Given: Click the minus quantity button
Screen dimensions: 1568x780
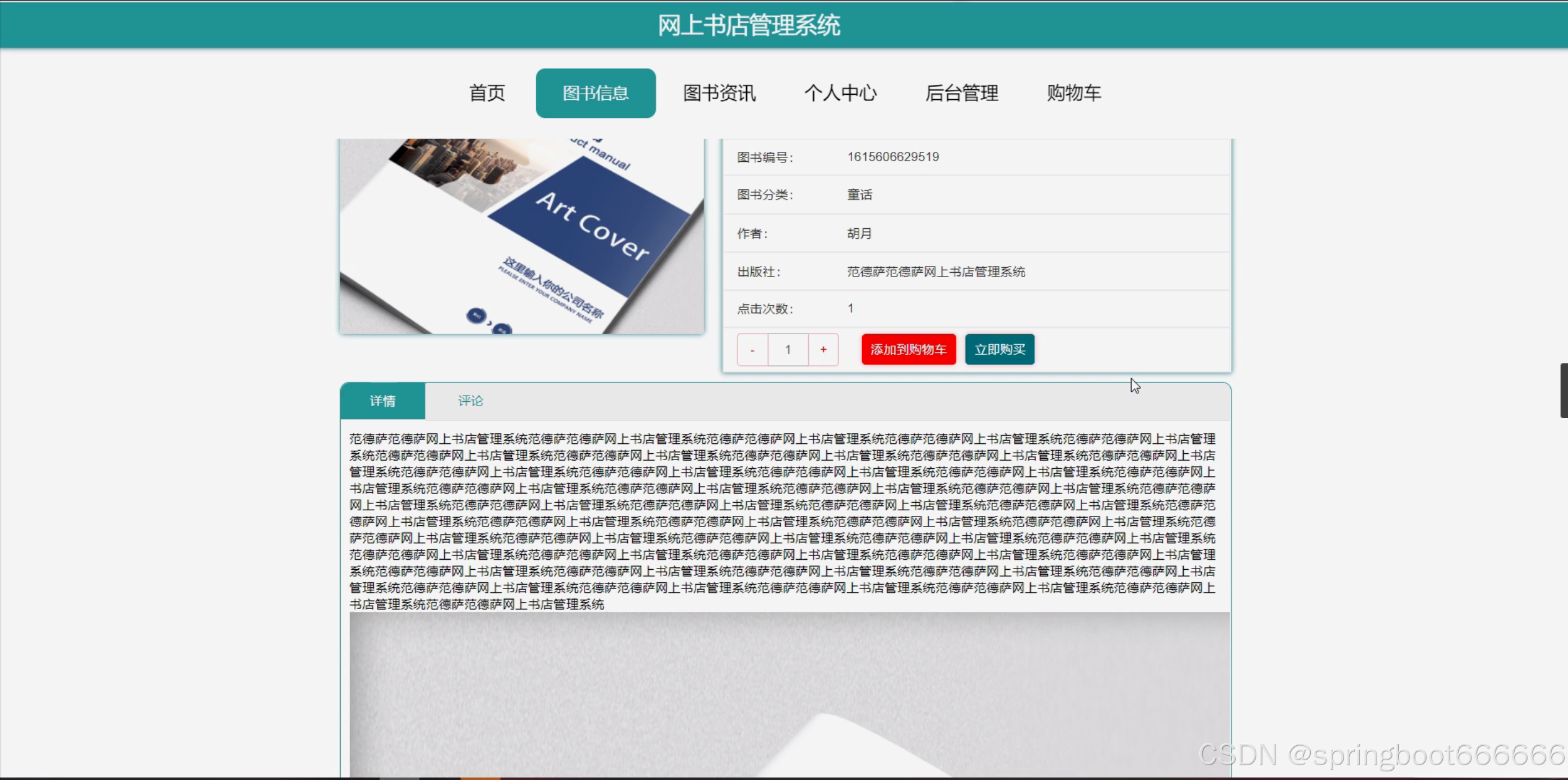Looking at the screenshot, I should pos(752,350).
